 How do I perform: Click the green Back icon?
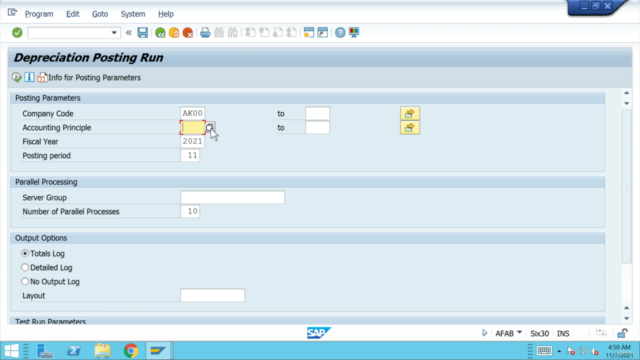pos(160,33)
